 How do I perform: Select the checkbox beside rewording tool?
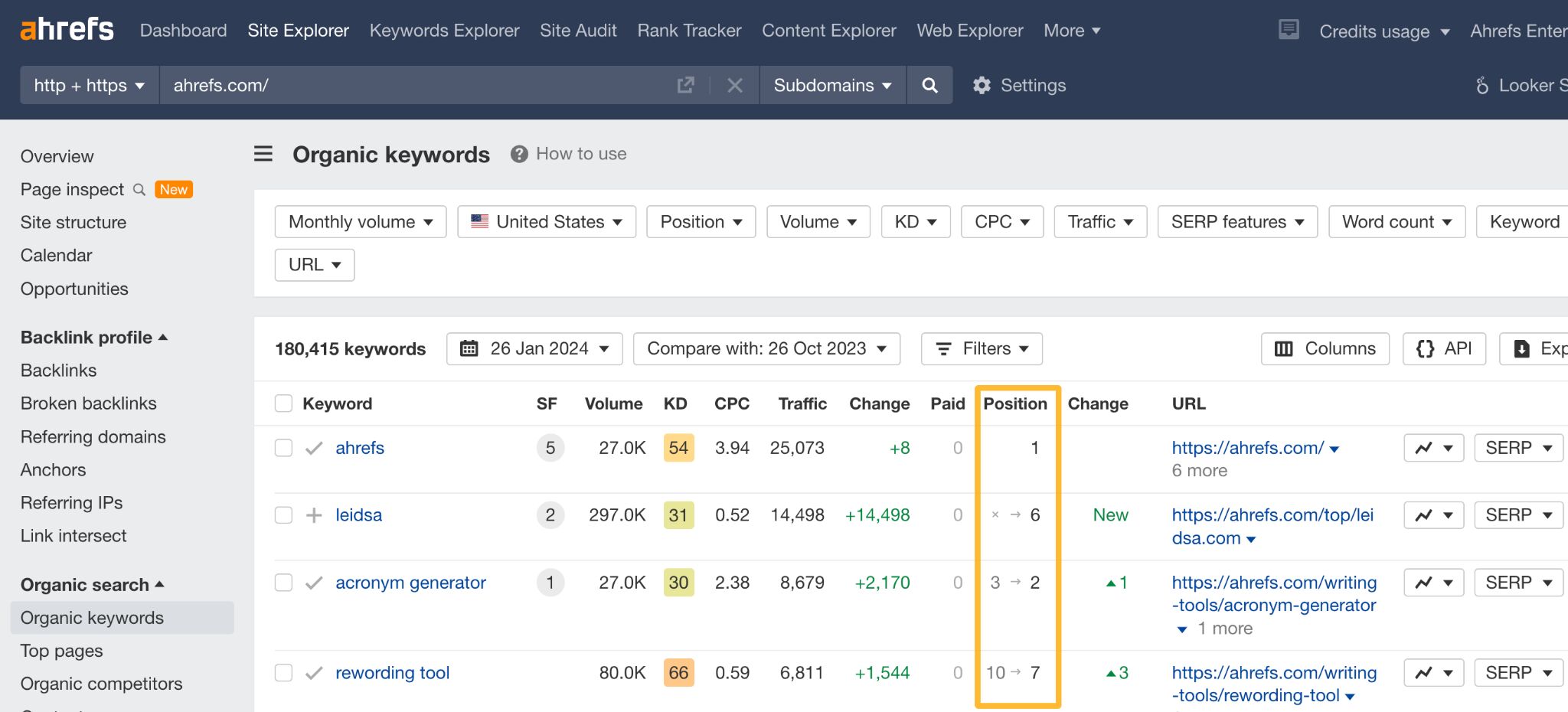(x=283, y=672)
